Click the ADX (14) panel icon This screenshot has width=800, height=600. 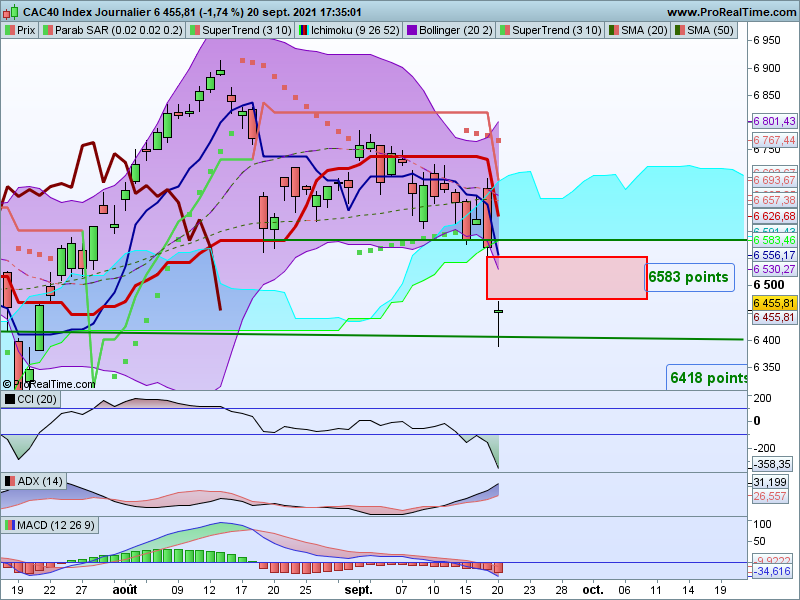(x=10, y=481)
